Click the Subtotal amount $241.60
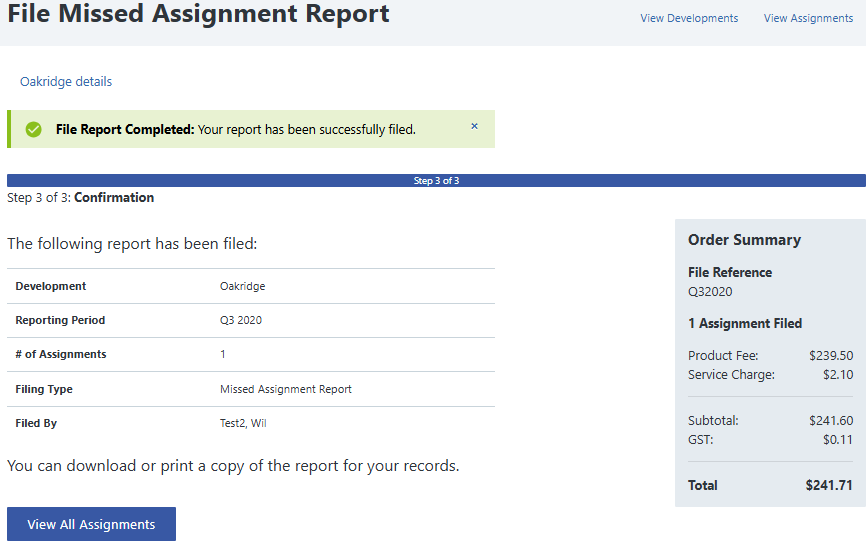866x545 pixels. tap(830, 421)
